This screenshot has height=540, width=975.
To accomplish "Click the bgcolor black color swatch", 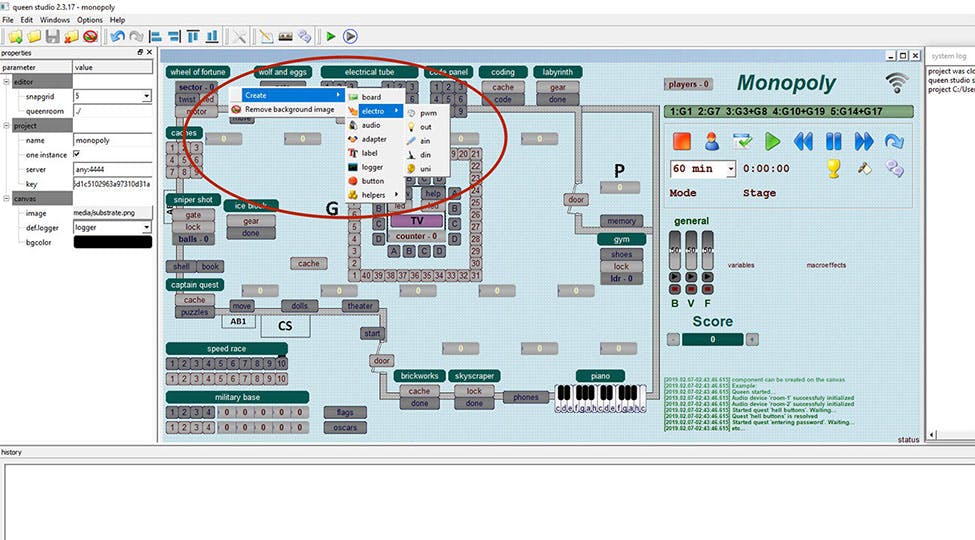I will point(112,242).
